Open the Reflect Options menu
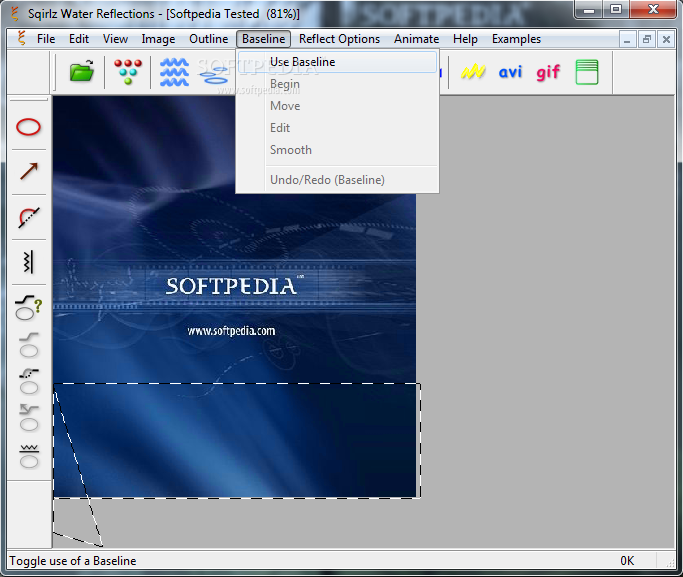Viewport: 683px width, 577px height. [x=339, y=39]
